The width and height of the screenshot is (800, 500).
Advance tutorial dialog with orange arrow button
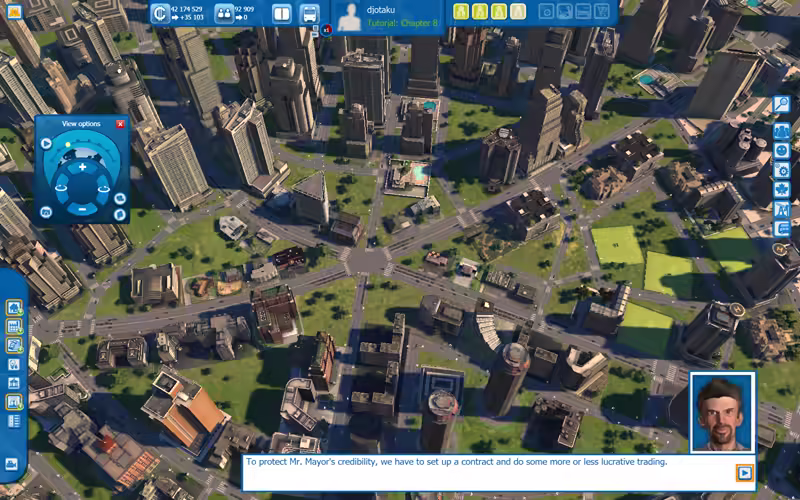coord(744,473)
